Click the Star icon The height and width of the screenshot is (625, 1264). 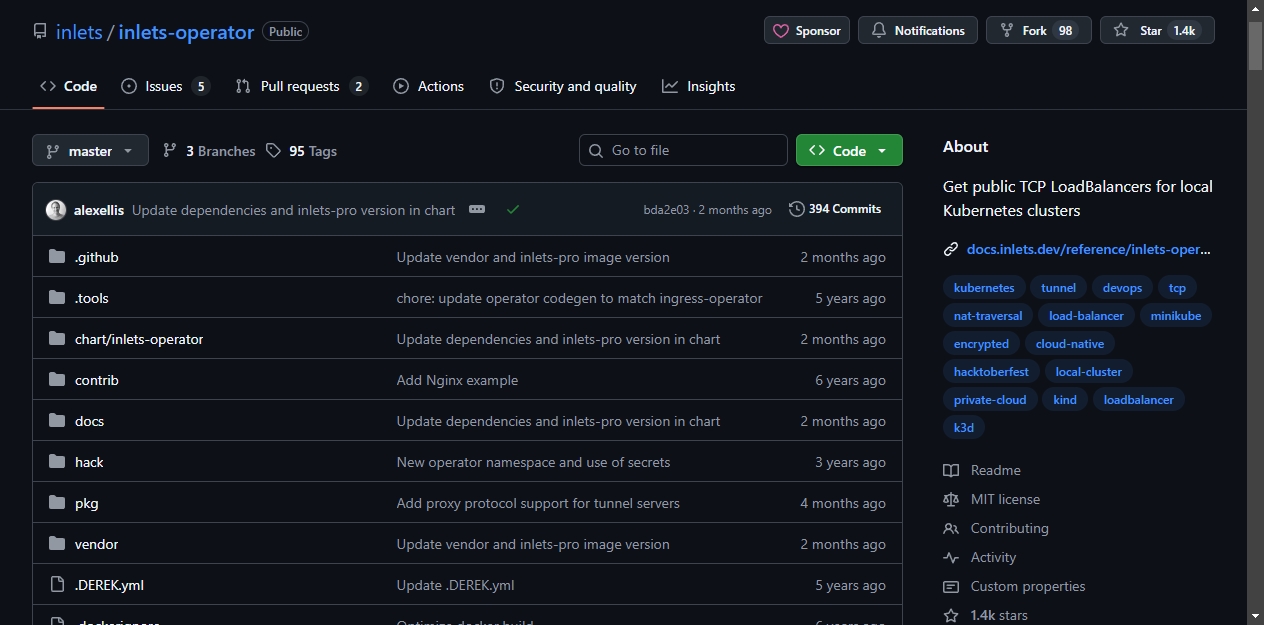click(1121, 31)
